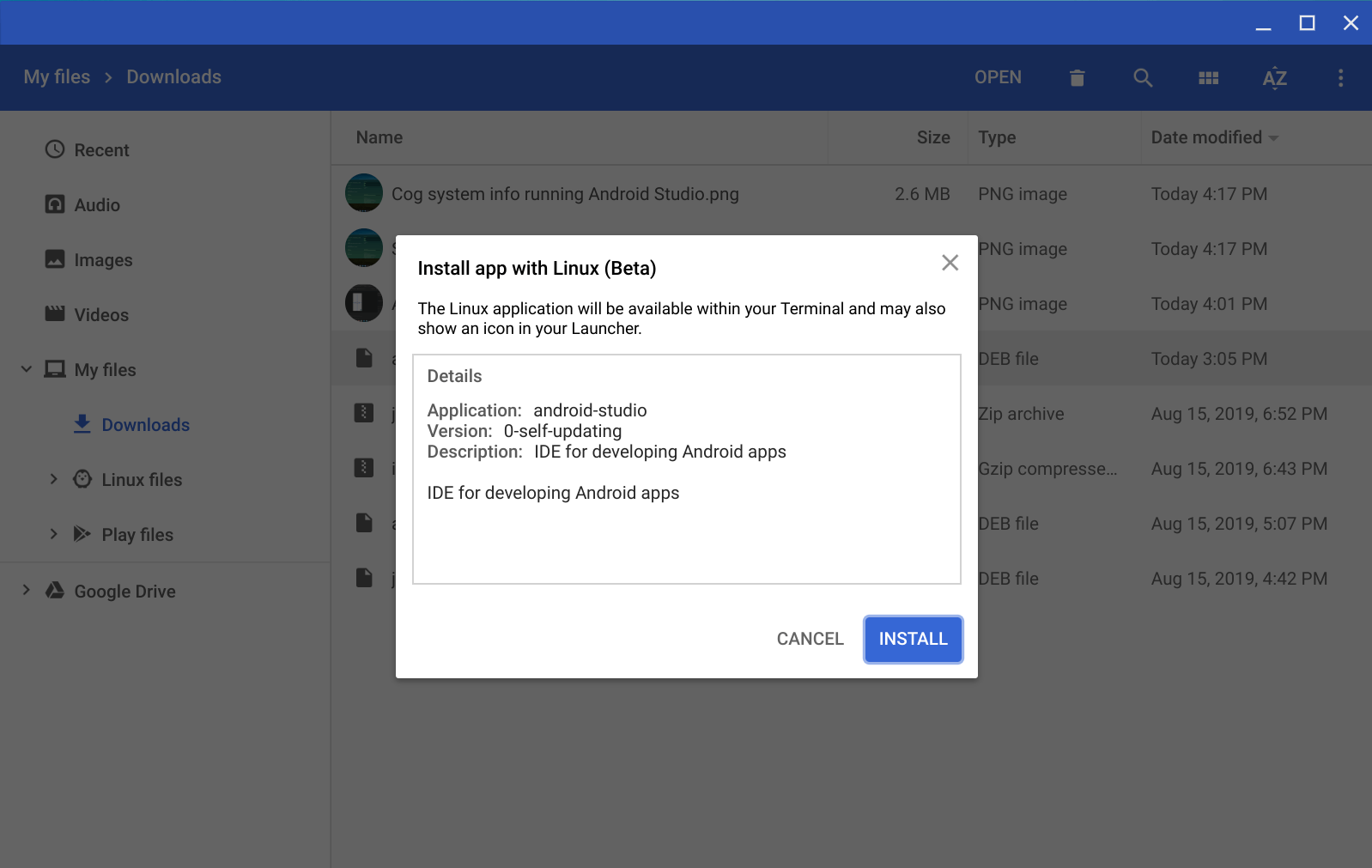Click the INSTALL button in the dialog
The width and height of the screenshot is (1372, 868).
click(x=913, y=639)
